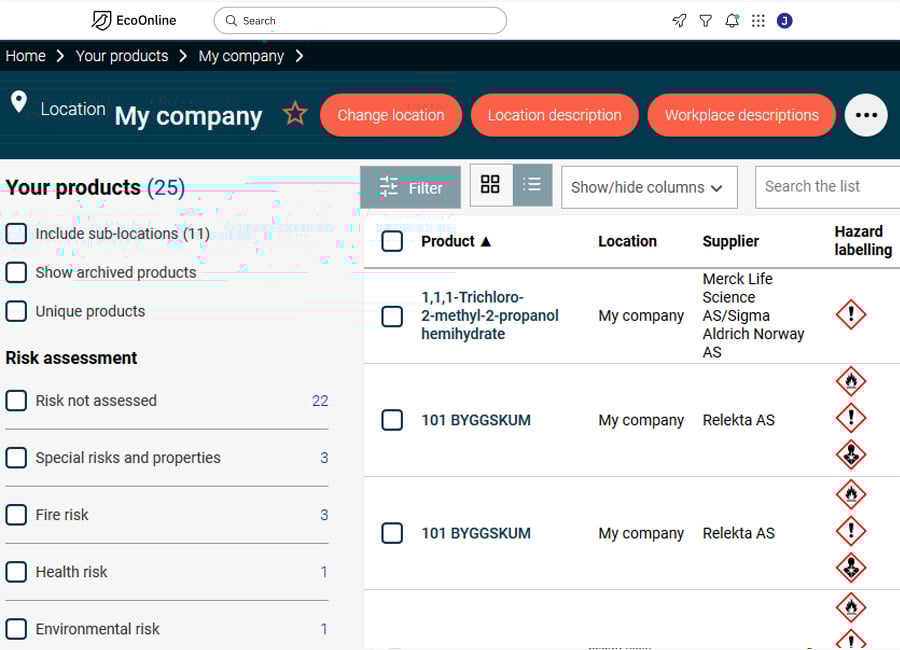The image size is (900, 650).
Task: Go to Home breadcrumb
Action: tap(25, 56)
